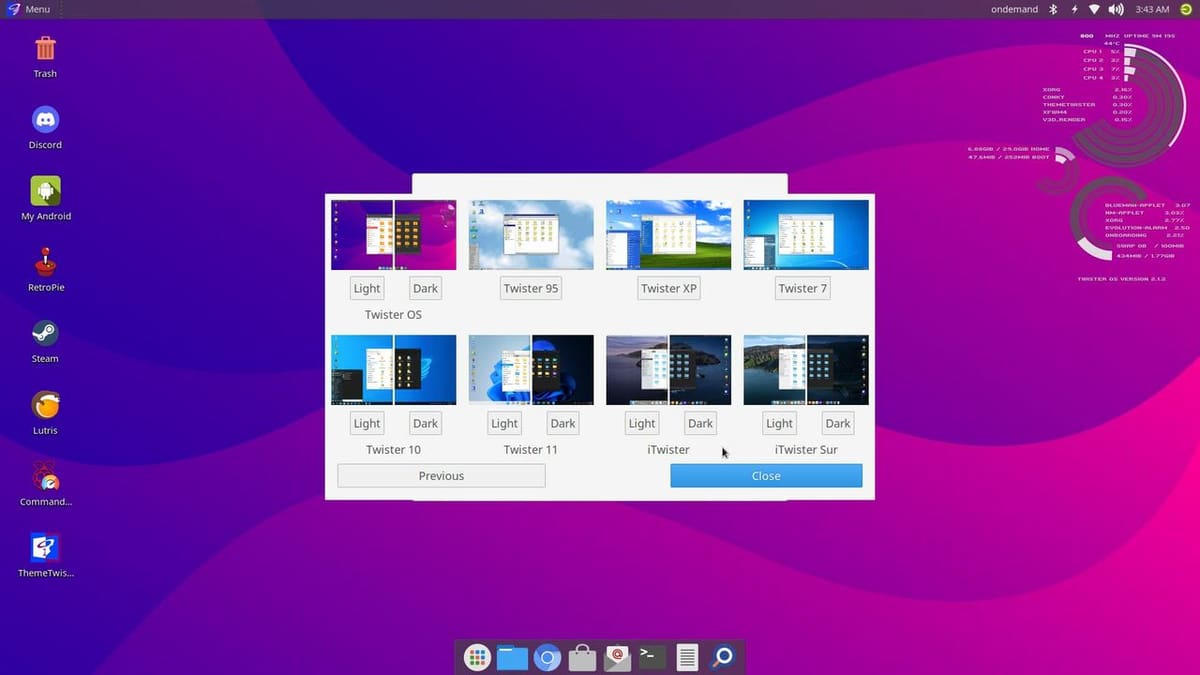Apply the Twister 11 Light theme

(x=505, y=423)
